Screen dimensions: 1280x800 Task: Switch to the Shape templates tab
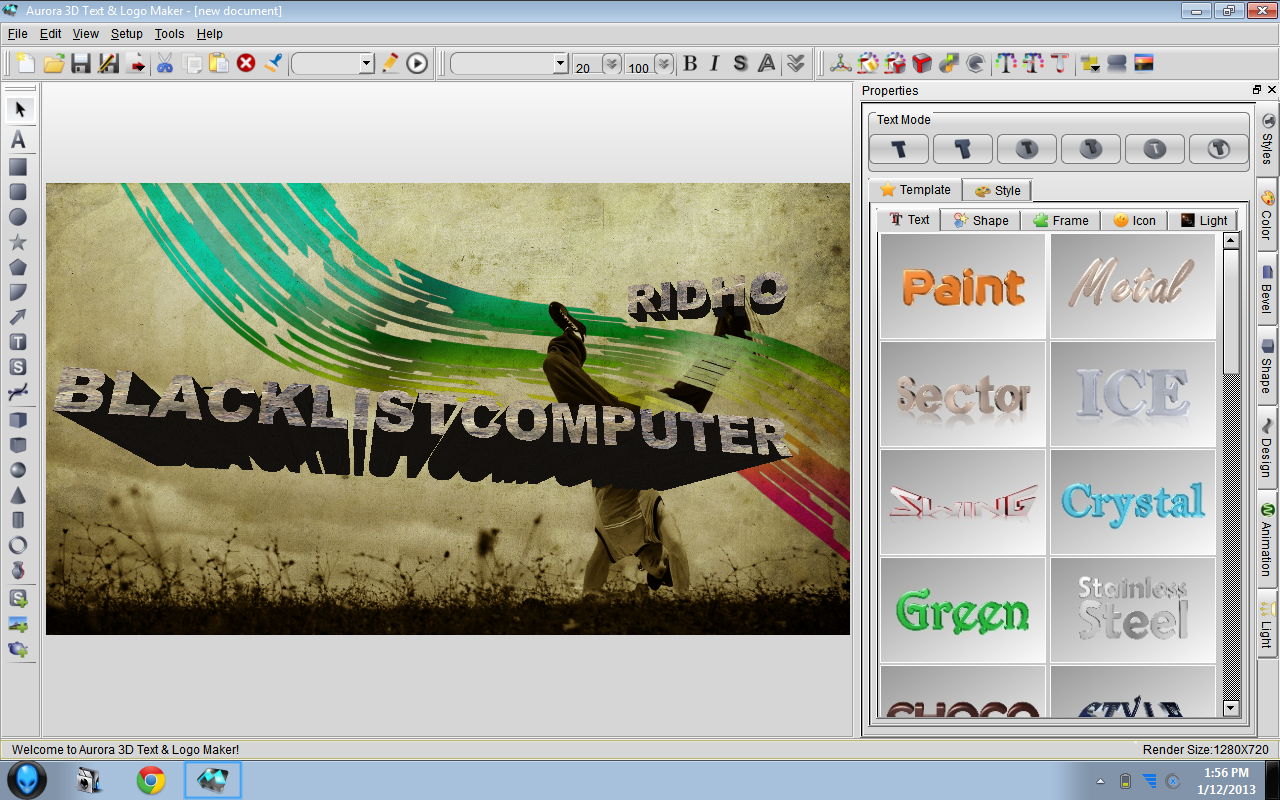pos(980,220)
